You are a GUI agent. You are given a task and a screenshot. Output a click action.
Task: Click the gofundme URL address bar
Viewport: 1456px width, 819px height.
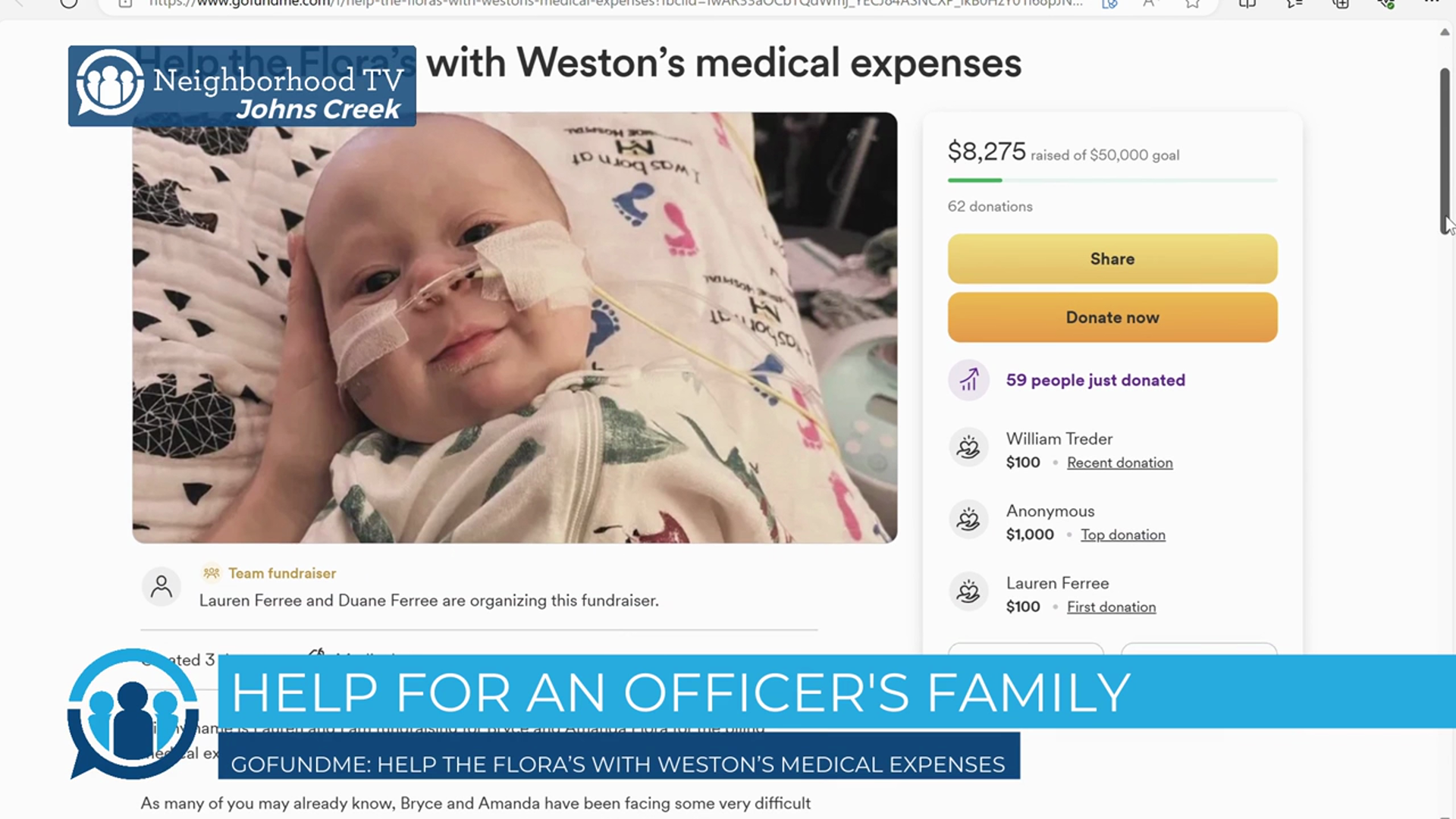click(x=614, y=4)
